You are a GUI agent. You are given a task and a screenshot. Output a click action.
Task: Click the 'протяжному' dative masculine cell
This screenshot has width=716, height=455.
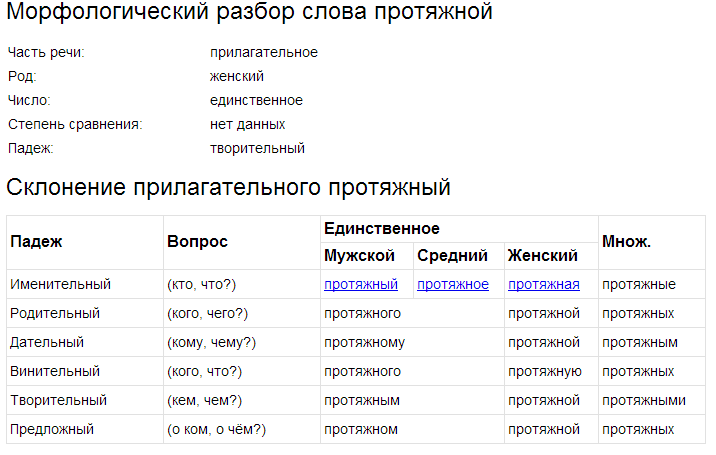365,342
